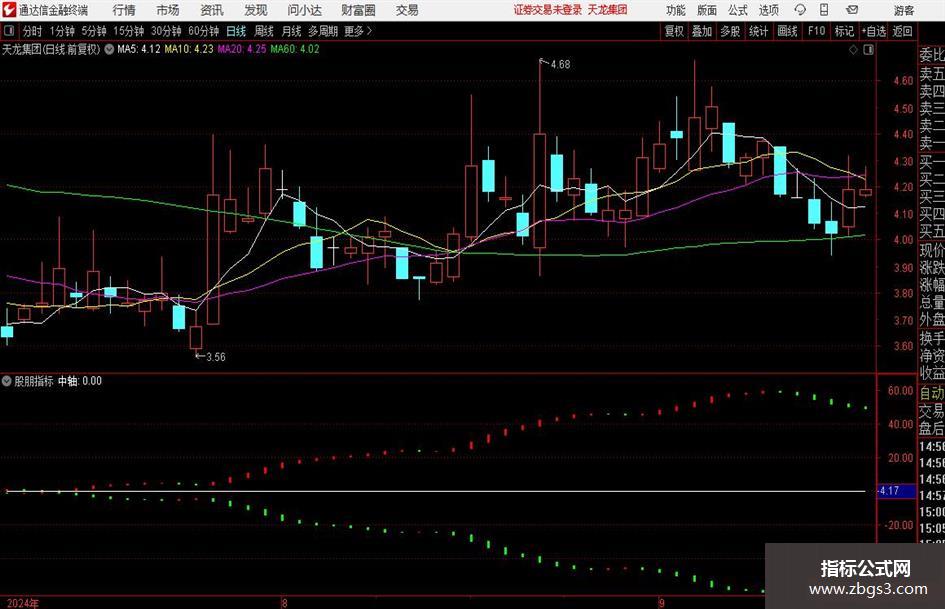This screenshot has height=609, width=945.
Task: Open the 交易 menu
Action: click(x=407, y=10)
